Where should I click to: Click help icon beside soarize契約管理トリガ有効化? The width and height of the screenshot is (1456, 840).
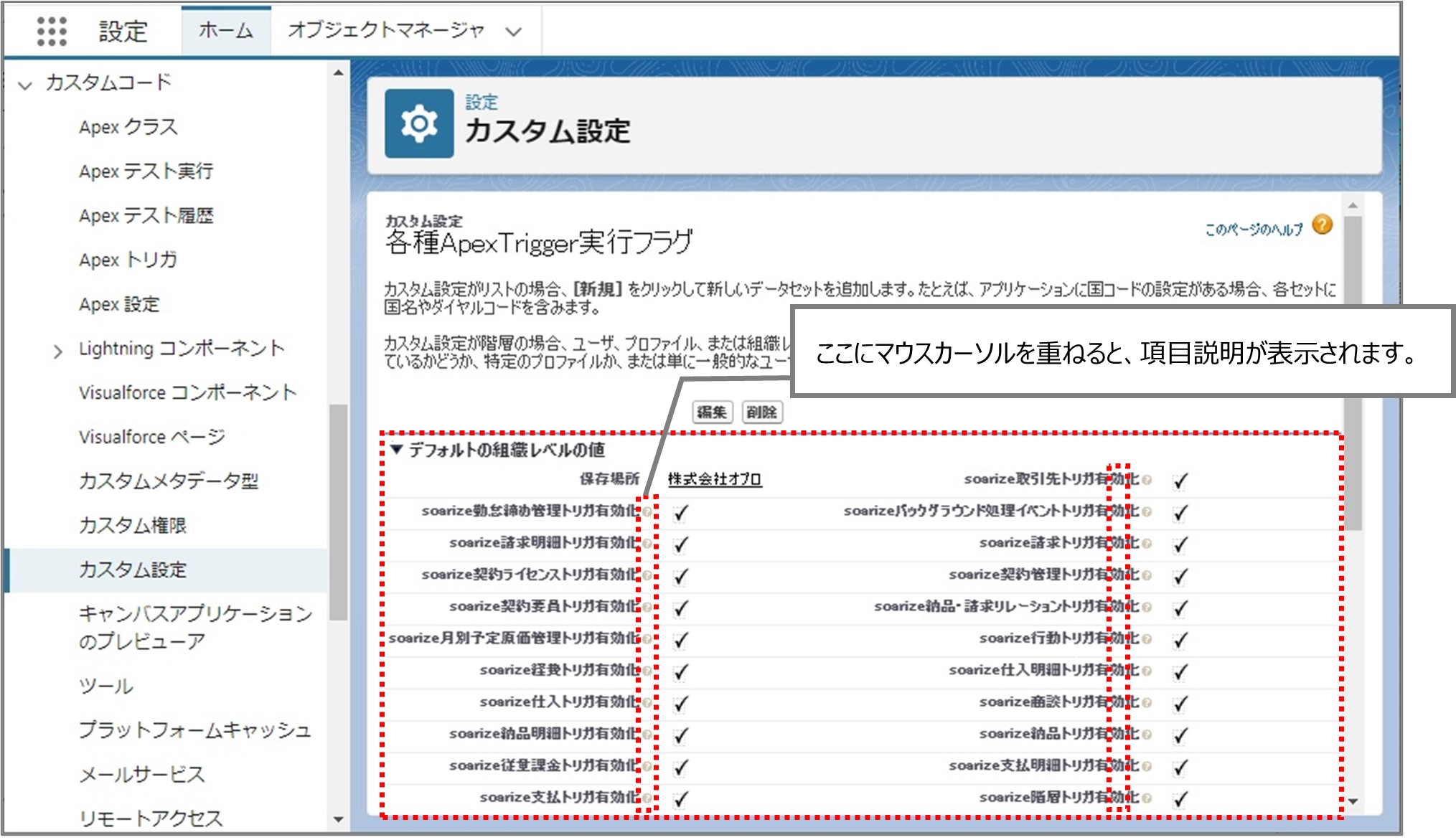(x=1147, y=575)
